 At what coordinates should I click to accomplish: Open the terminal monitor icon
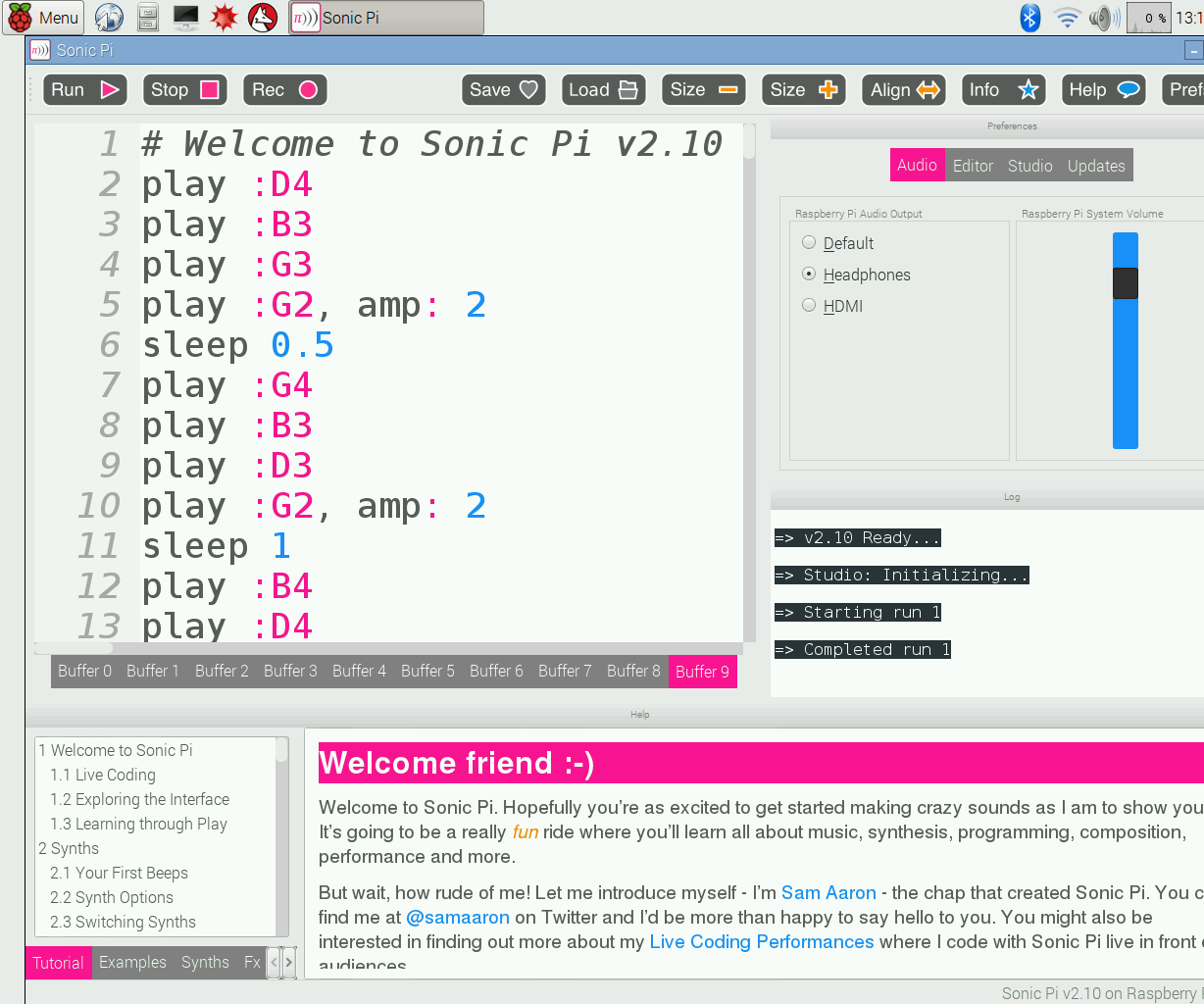(185, 18)
